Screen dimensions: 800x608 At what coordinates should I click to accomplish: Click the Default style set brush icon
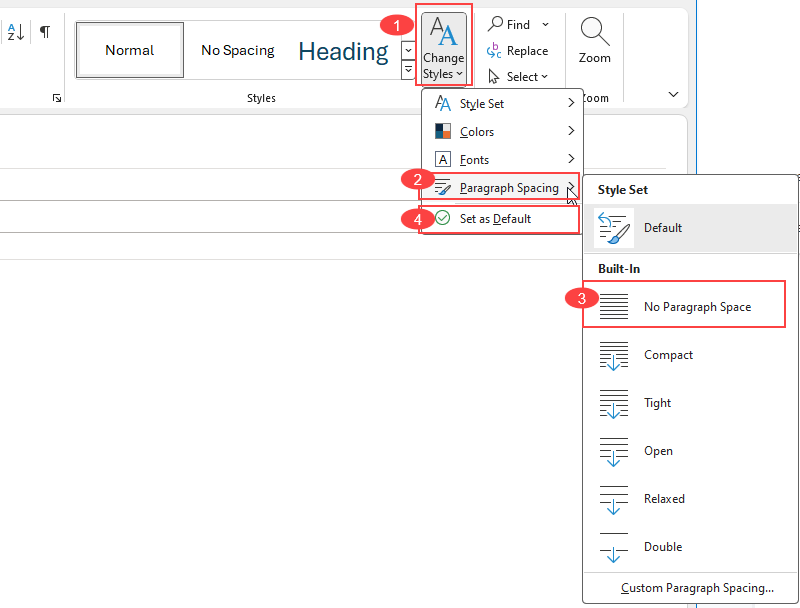point(612,227)
